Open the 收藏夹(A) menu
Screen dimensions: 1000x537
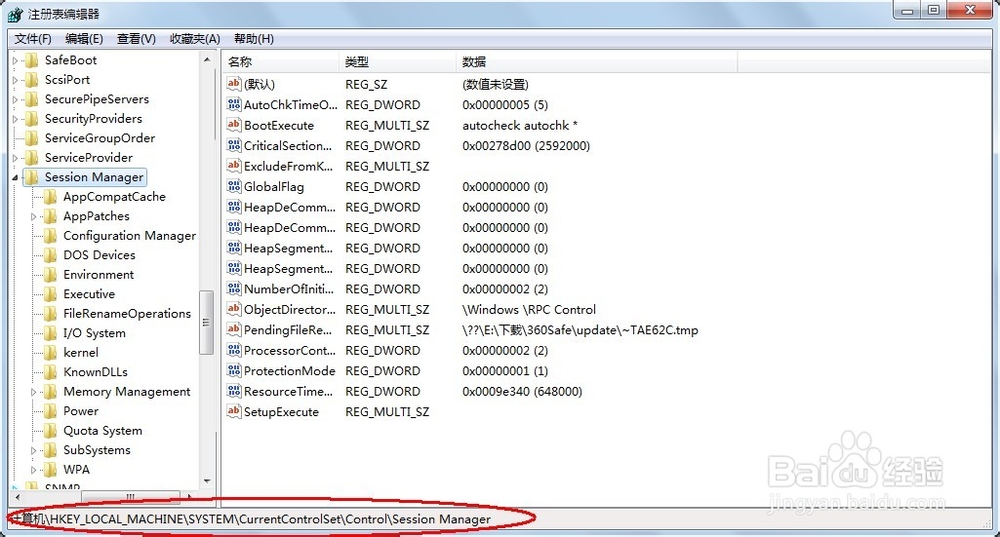coord(195,39)
